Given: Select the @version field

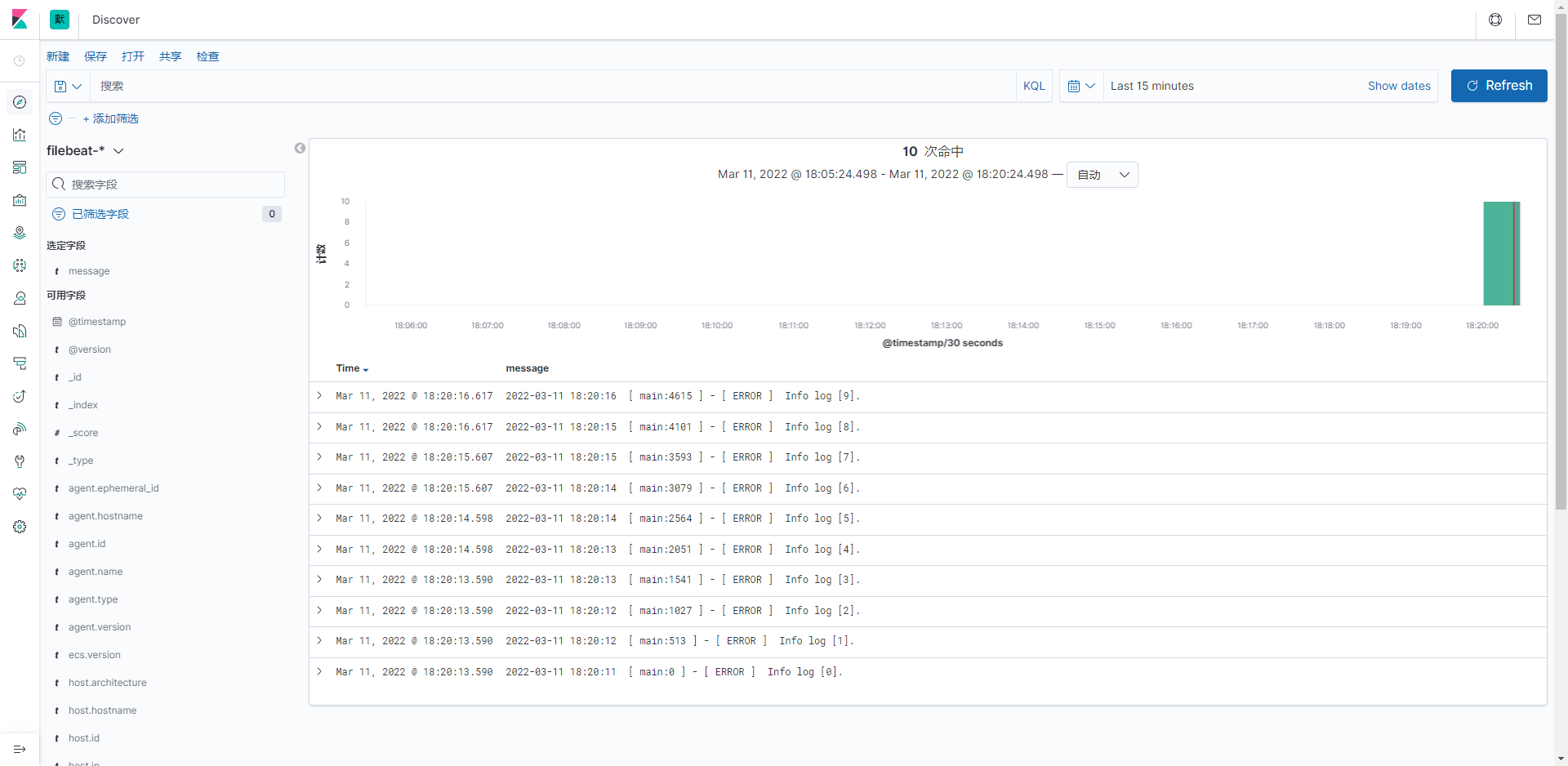Looking at the screenshot, I should tap(90, 350).
